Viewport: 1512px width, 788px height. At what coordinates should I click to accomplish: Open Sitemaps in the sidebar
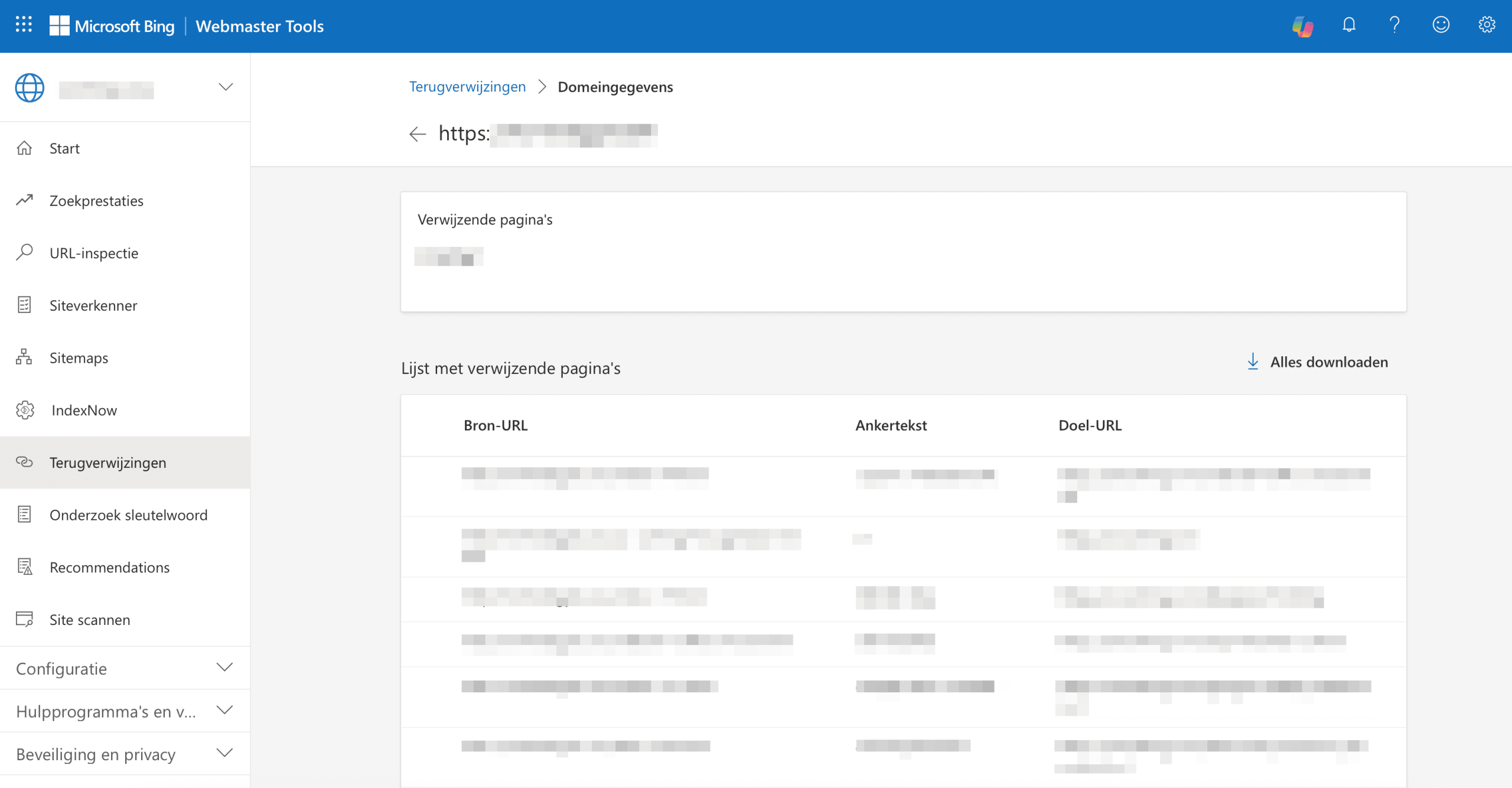[125, 358]
